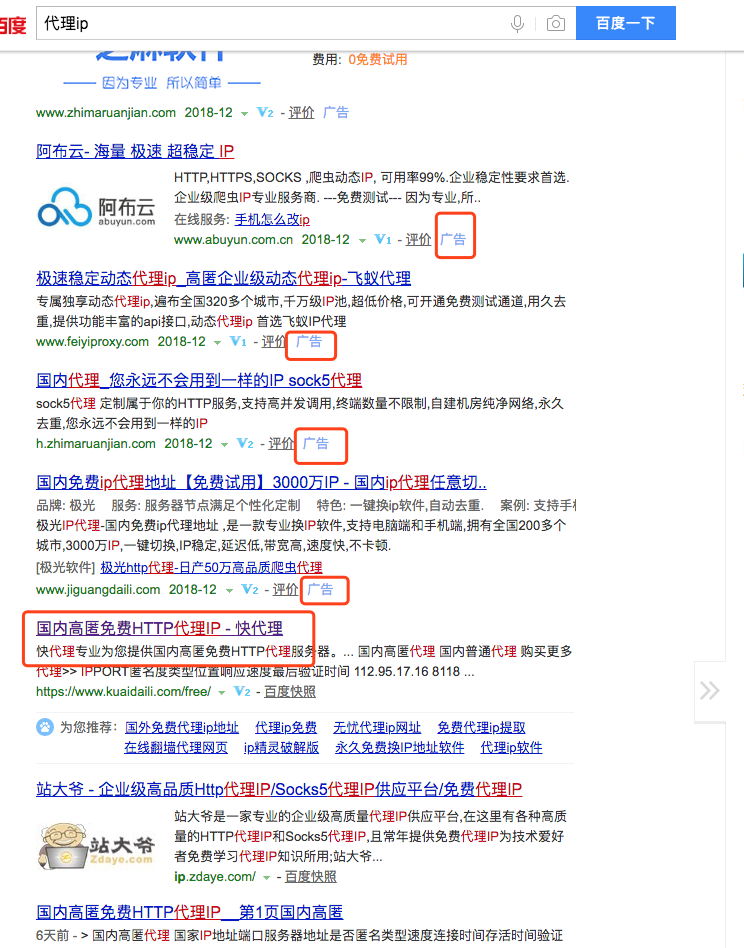Open 站大爷 企业级高品质 result title
The width and height of the screenshot is (744, 948).
pos(279,789)
